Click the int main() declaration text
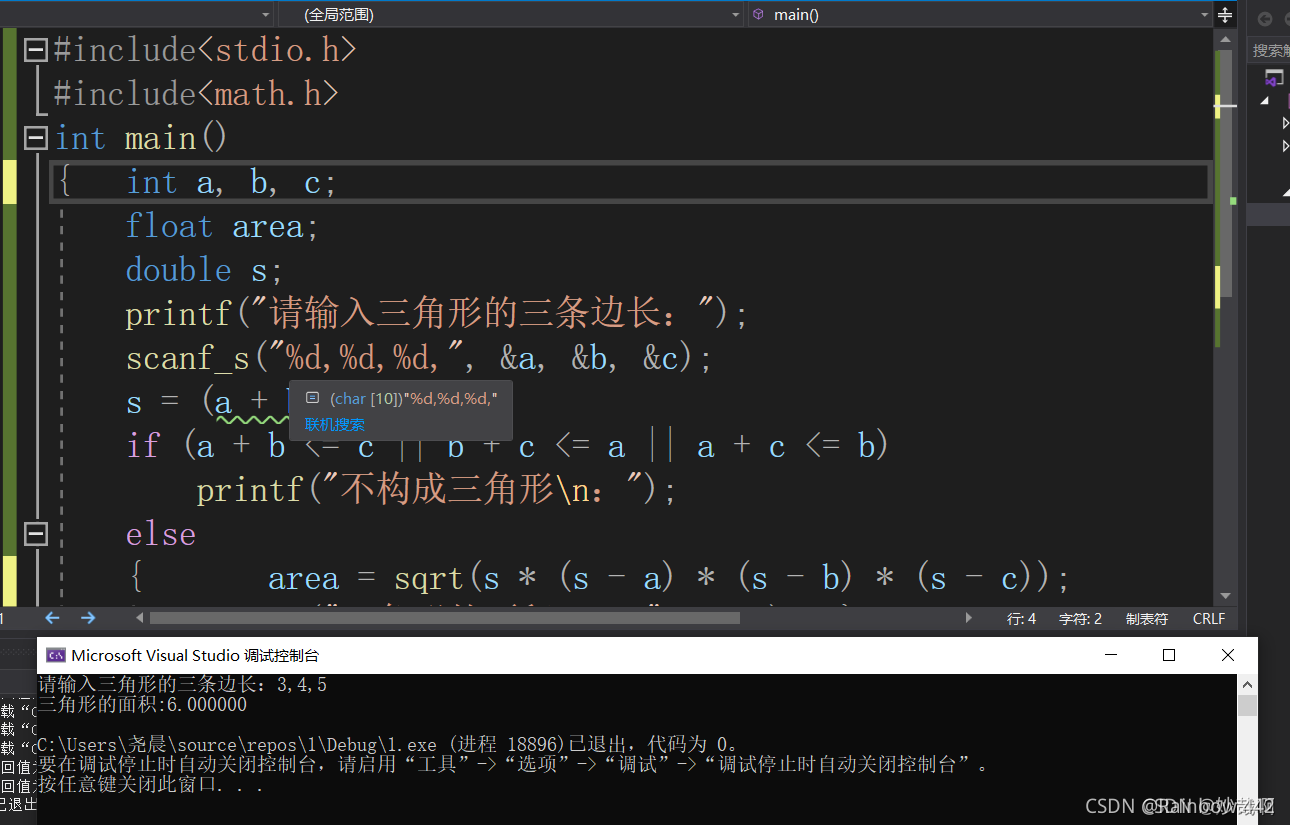Screen dimensions: 1290x825 coord(141,137)
